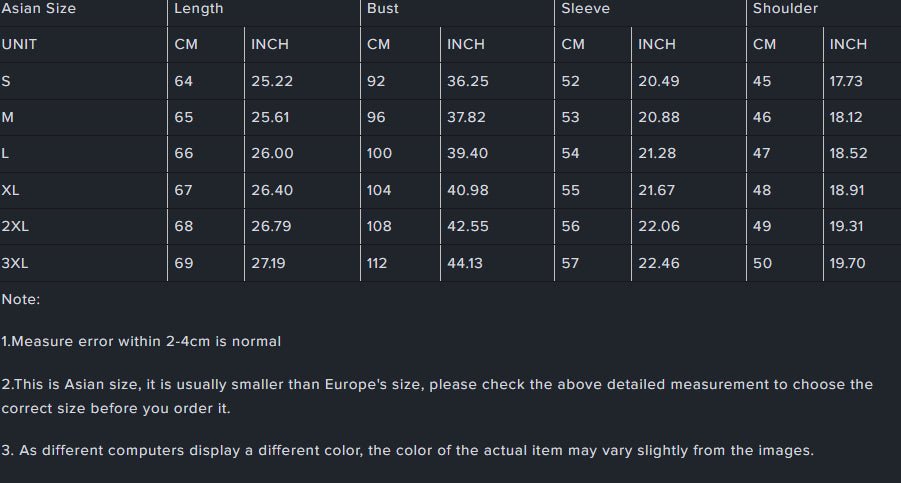Screen dimensions: 901x483
Task: Click the measure error 2-4cm note
Action: point(141,341)
